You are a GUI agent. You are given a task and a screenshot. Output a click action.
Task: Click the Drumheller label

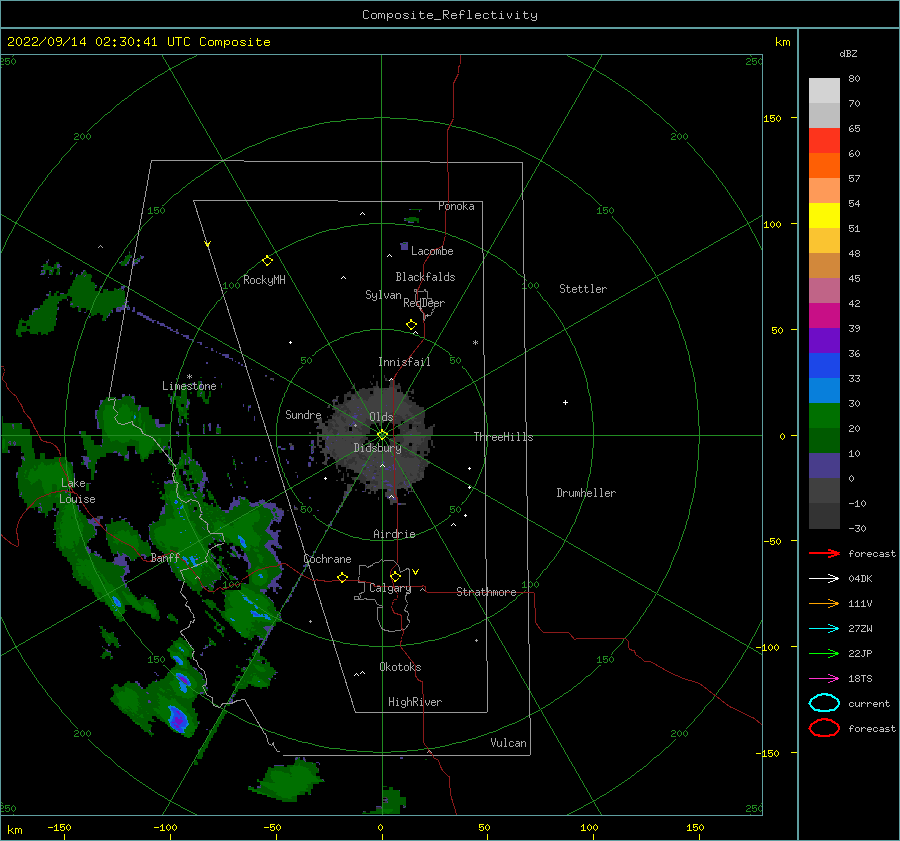coord(586,493)
